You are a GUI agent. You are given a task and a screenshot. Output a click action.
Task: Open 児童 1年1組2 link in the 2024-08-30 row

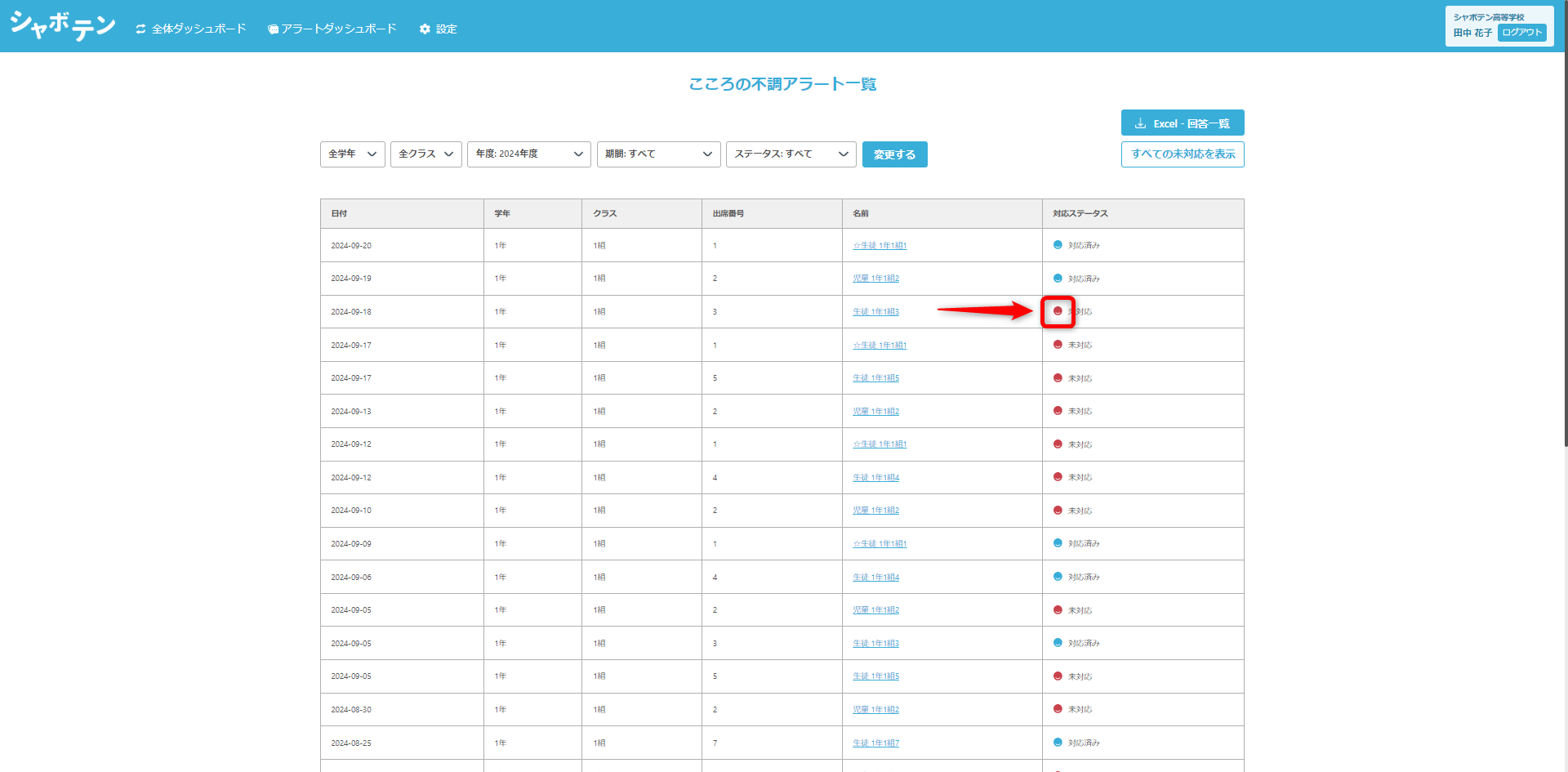[876, 710]
